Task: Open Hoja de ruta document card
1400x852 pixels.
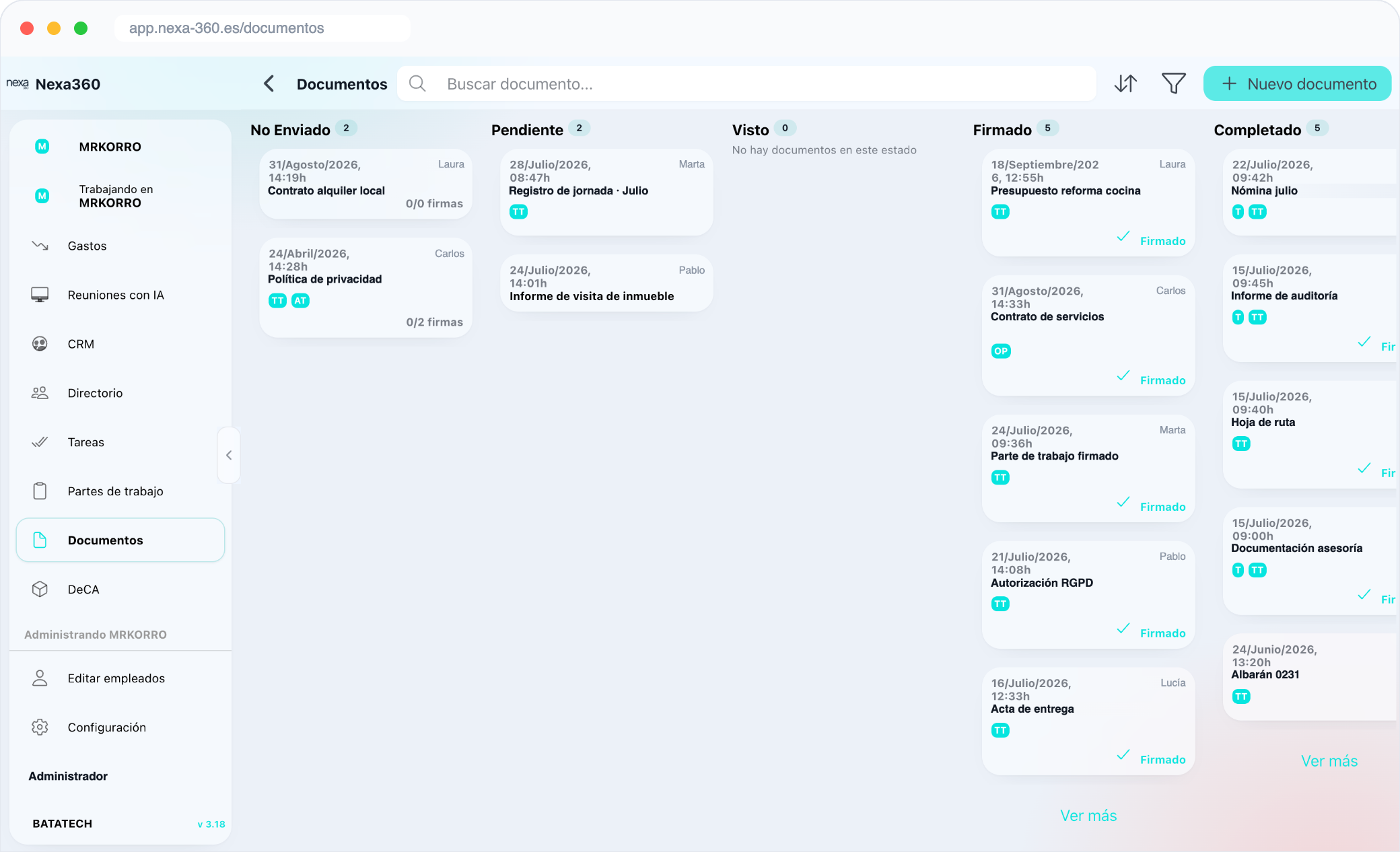Action: click(x=1310, y=435)
